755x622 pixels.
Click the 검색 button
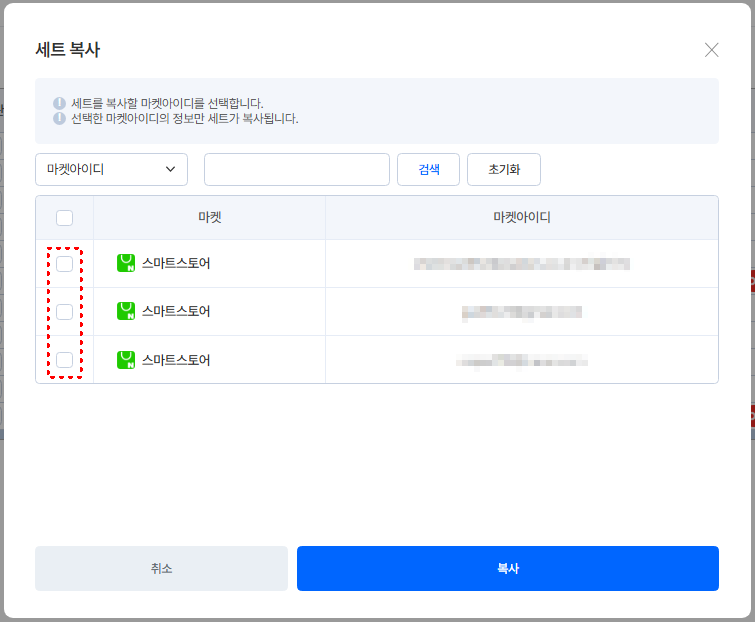[x=428, y=169]
